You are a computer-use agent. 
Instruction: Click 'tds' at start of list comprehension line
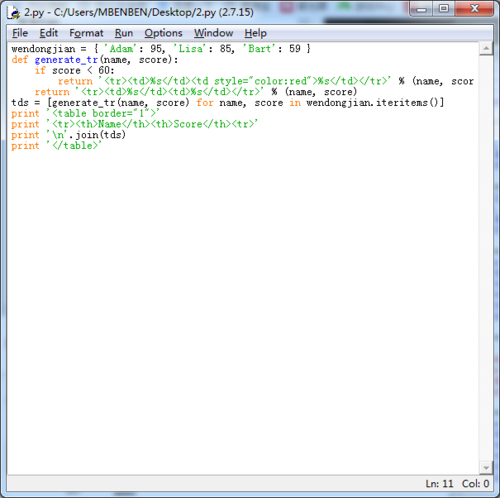tap(20, 103)
